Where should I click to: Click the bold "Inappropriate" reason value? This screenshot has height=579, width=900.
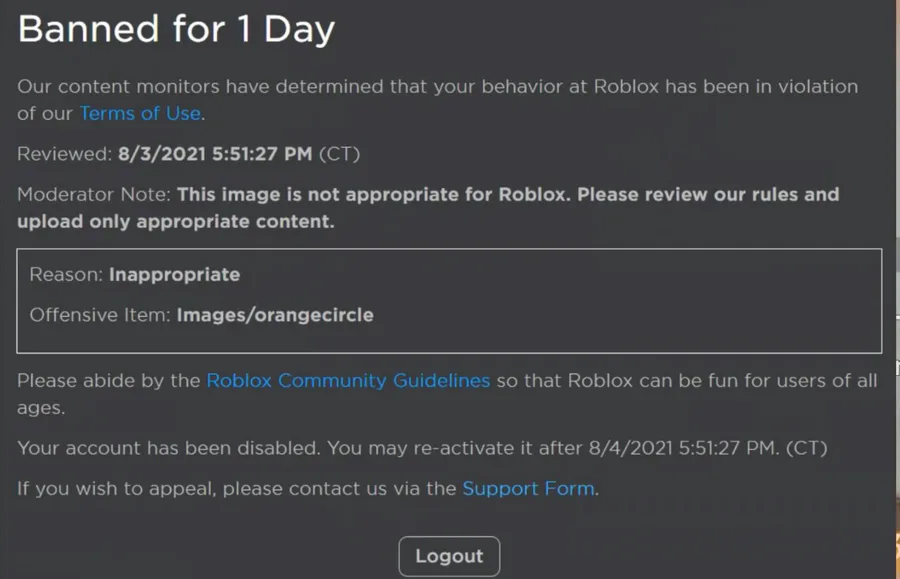coord(174,274)
